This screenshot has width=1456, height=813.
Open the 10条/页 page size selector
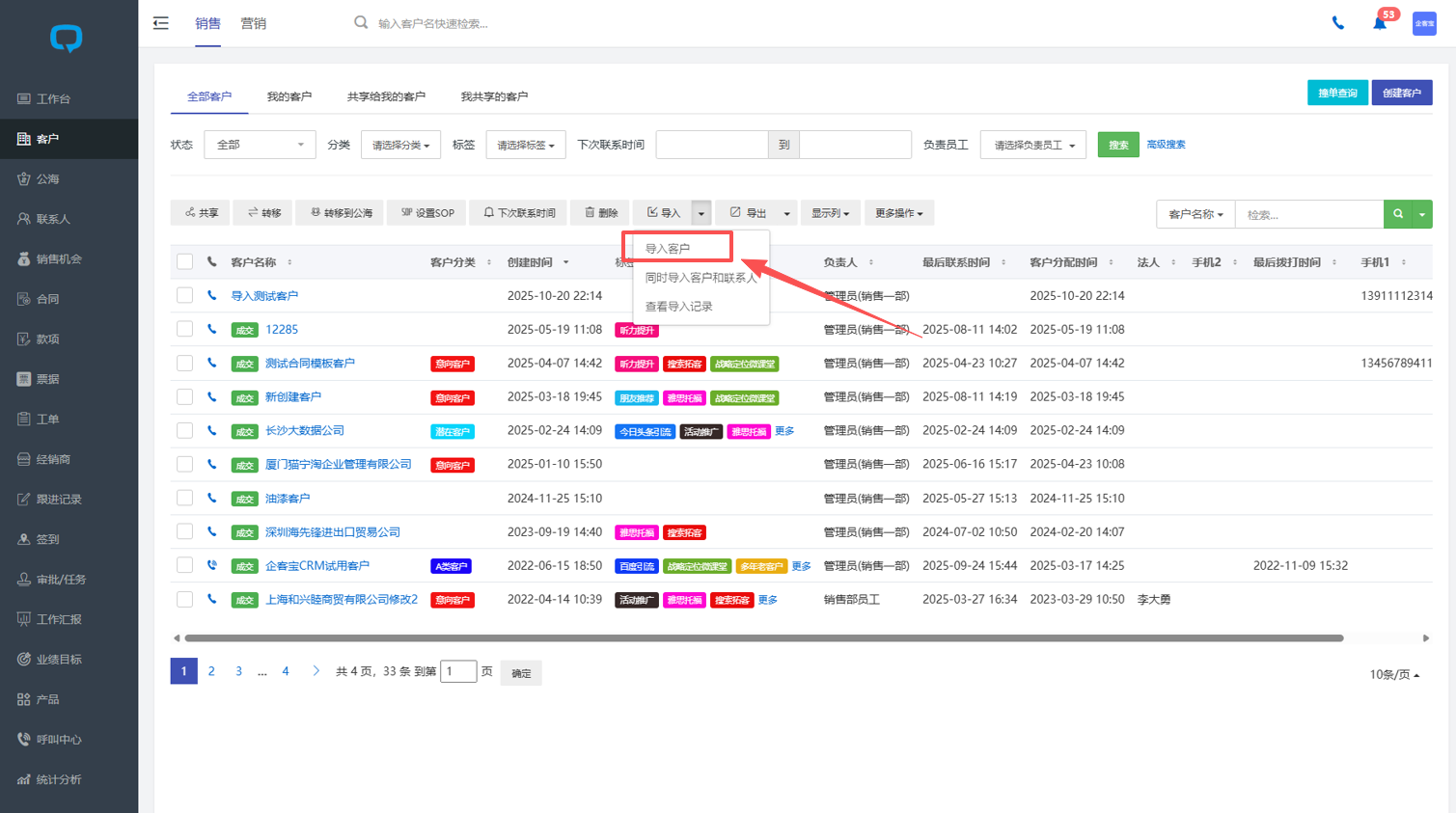pyautogui.click(x=1394, y=674)
